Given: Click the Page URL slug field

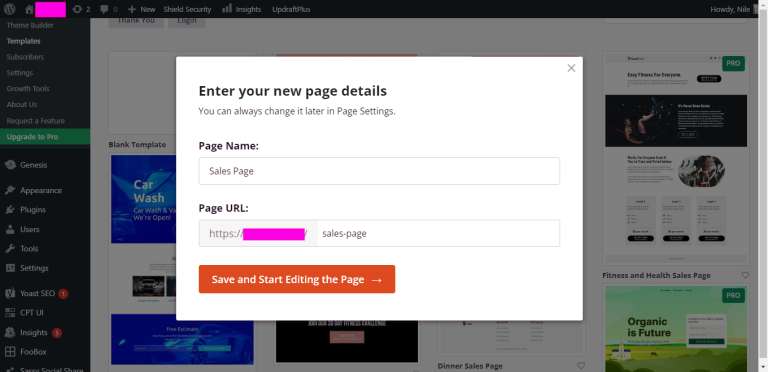Looking at the screenshot, I should 438,233.
